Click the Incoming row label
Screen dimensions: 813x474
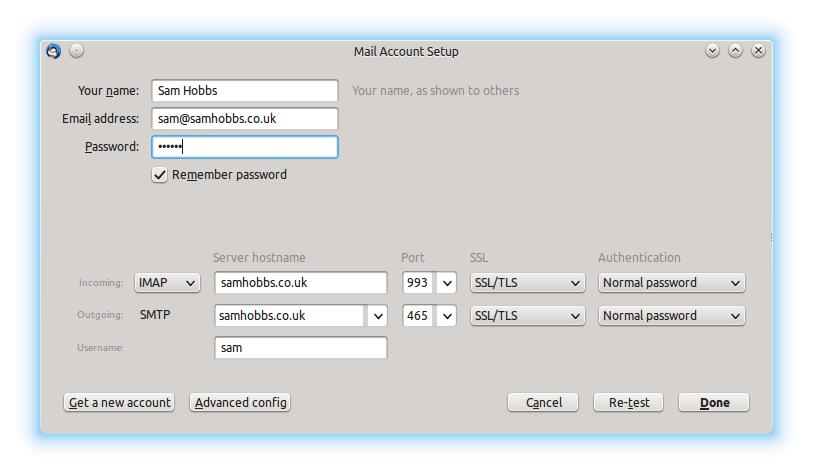point(101,283)
